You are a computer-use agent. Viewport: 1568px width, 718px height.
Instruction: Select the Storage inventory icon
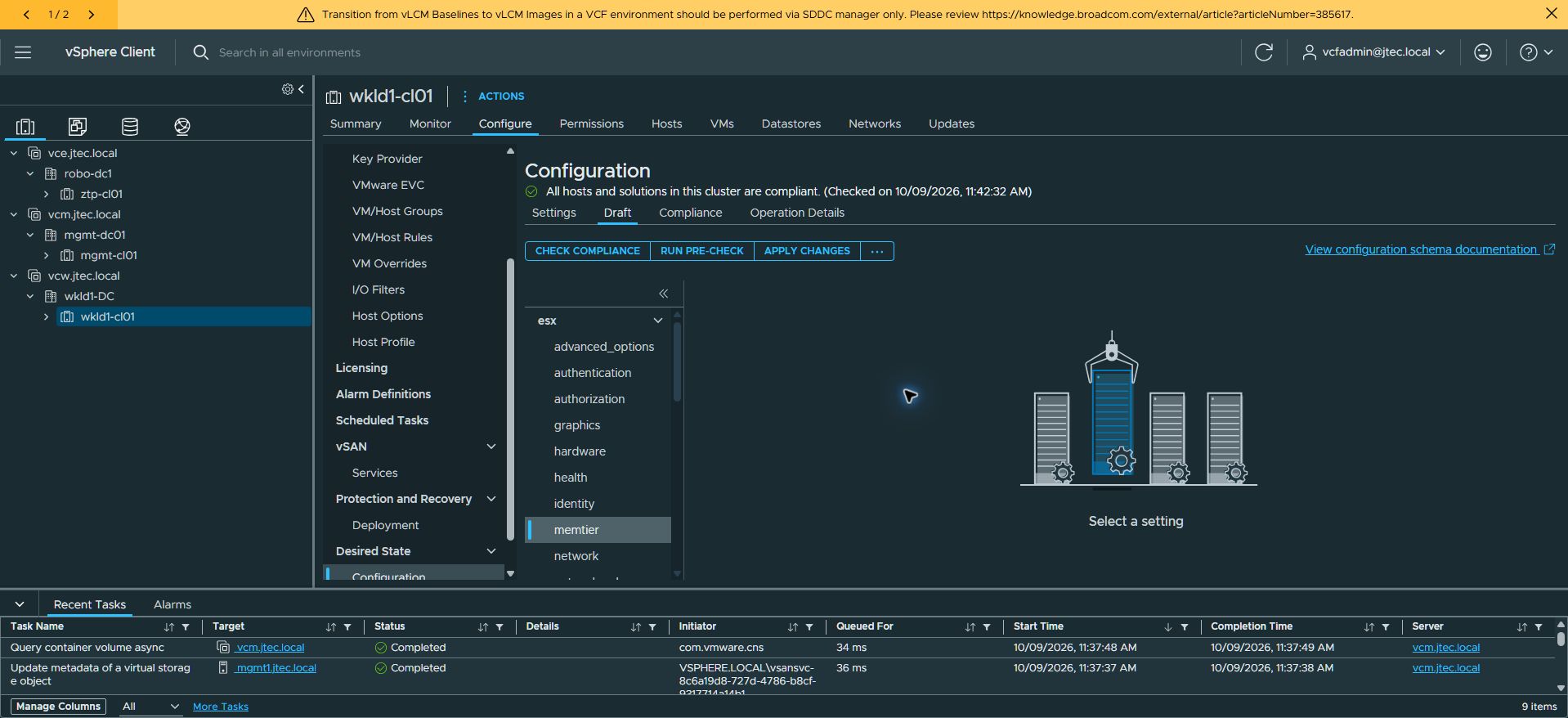tap(130, 126)
